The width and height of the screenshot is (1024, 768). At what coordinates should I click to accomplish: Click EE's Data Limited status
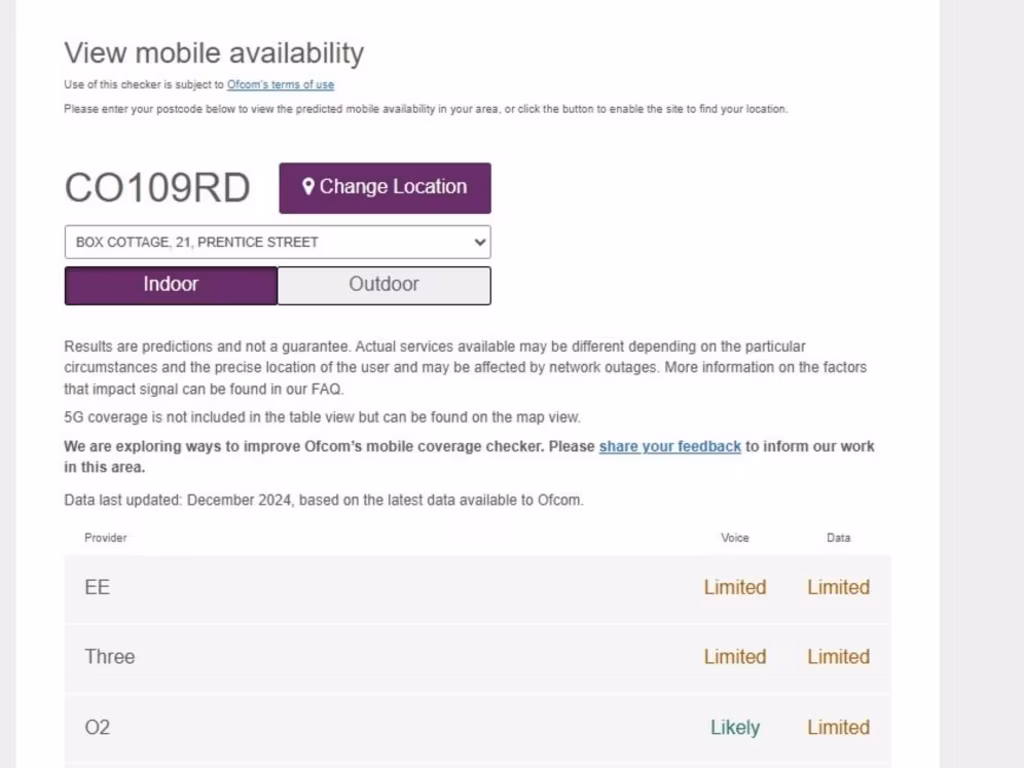tap(838, 587)
